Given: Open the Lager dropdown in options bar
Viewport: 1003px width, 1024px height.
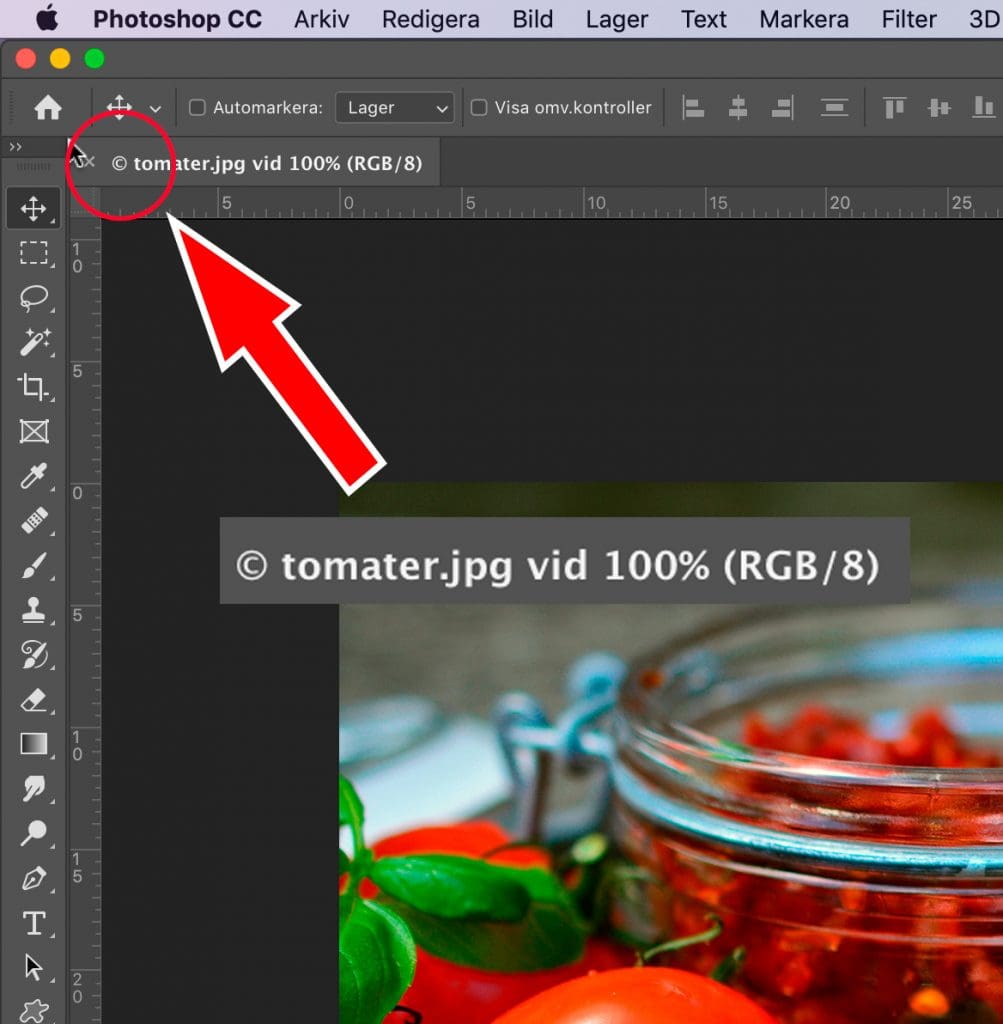Looking at the screenshot, I should (x=394, y=107).
